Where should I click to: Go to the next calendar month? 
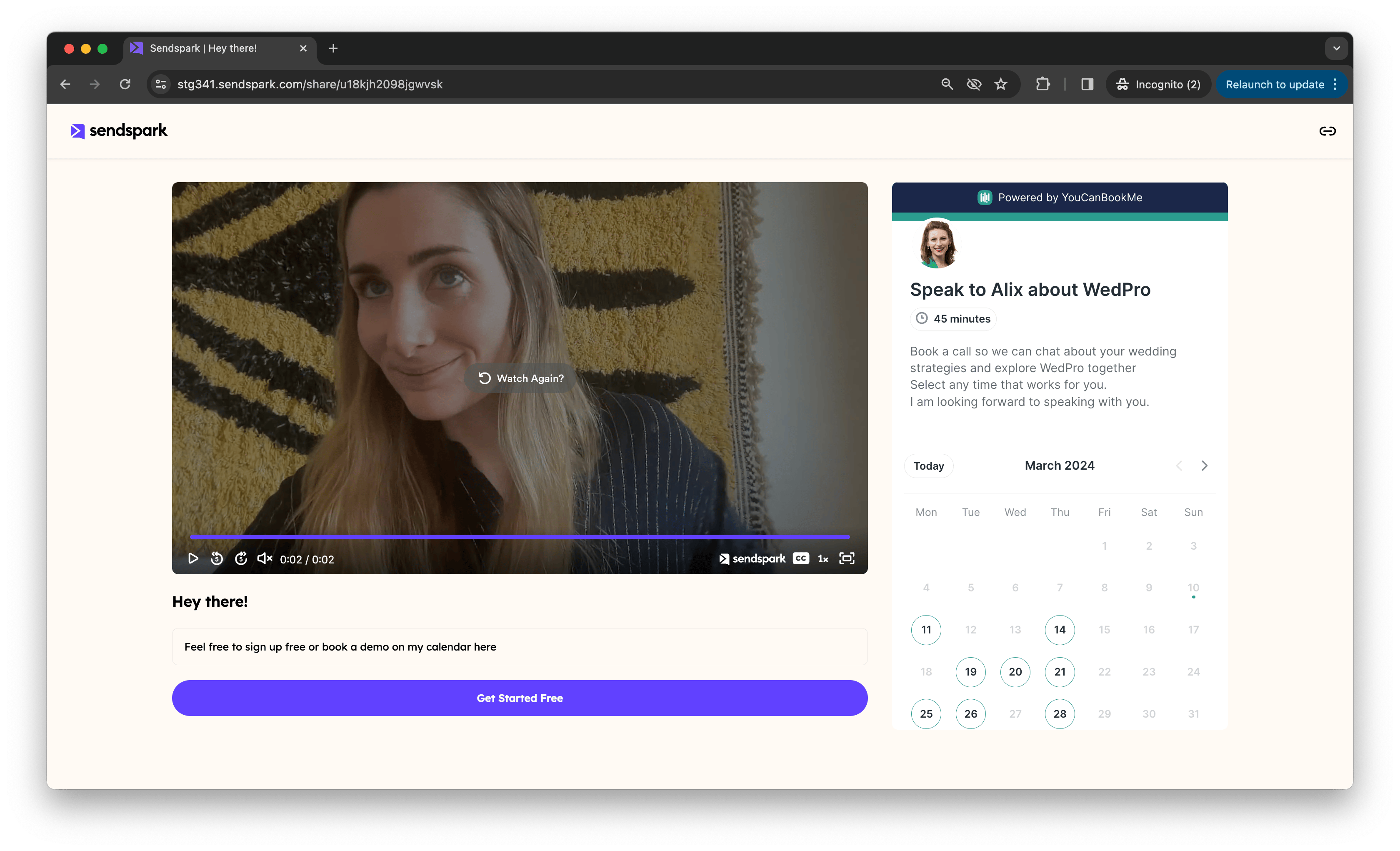click(x=1205, y=466)
